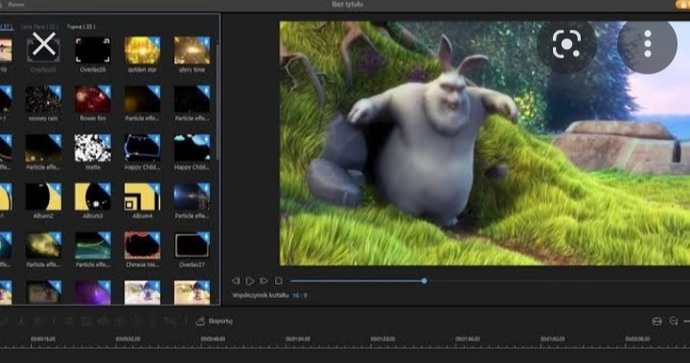Switch to the Frame (35) tab

tap(81, 27)
